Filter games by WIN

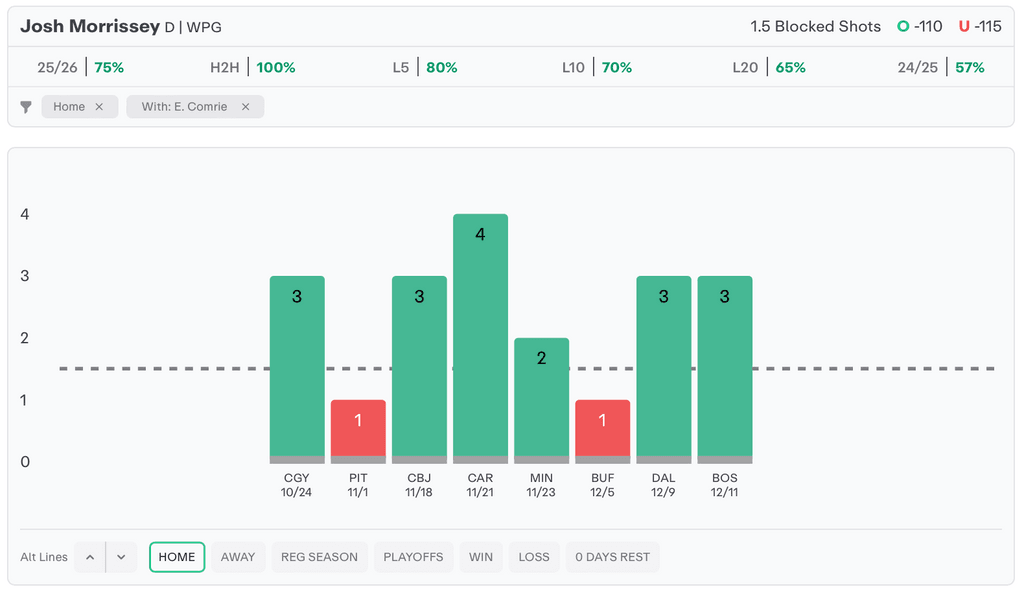tap(481, 557)
